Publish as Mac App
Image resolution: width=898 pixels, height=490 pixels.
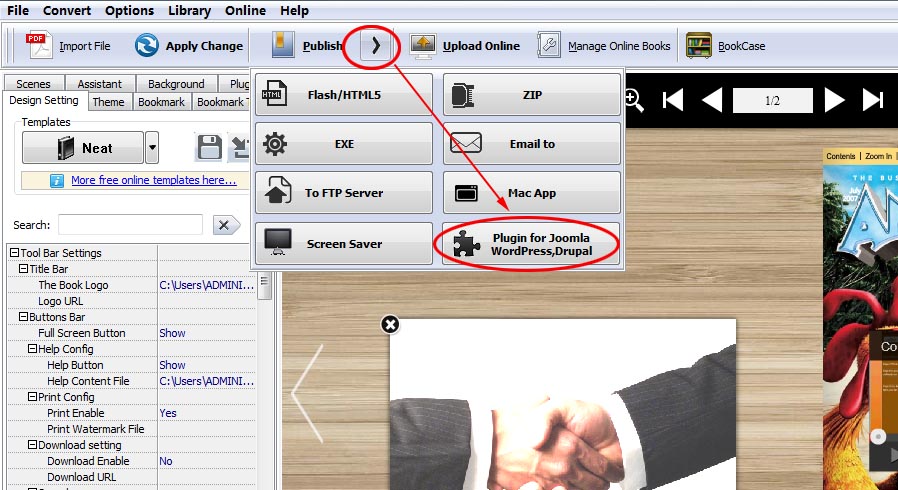[531, 193]
